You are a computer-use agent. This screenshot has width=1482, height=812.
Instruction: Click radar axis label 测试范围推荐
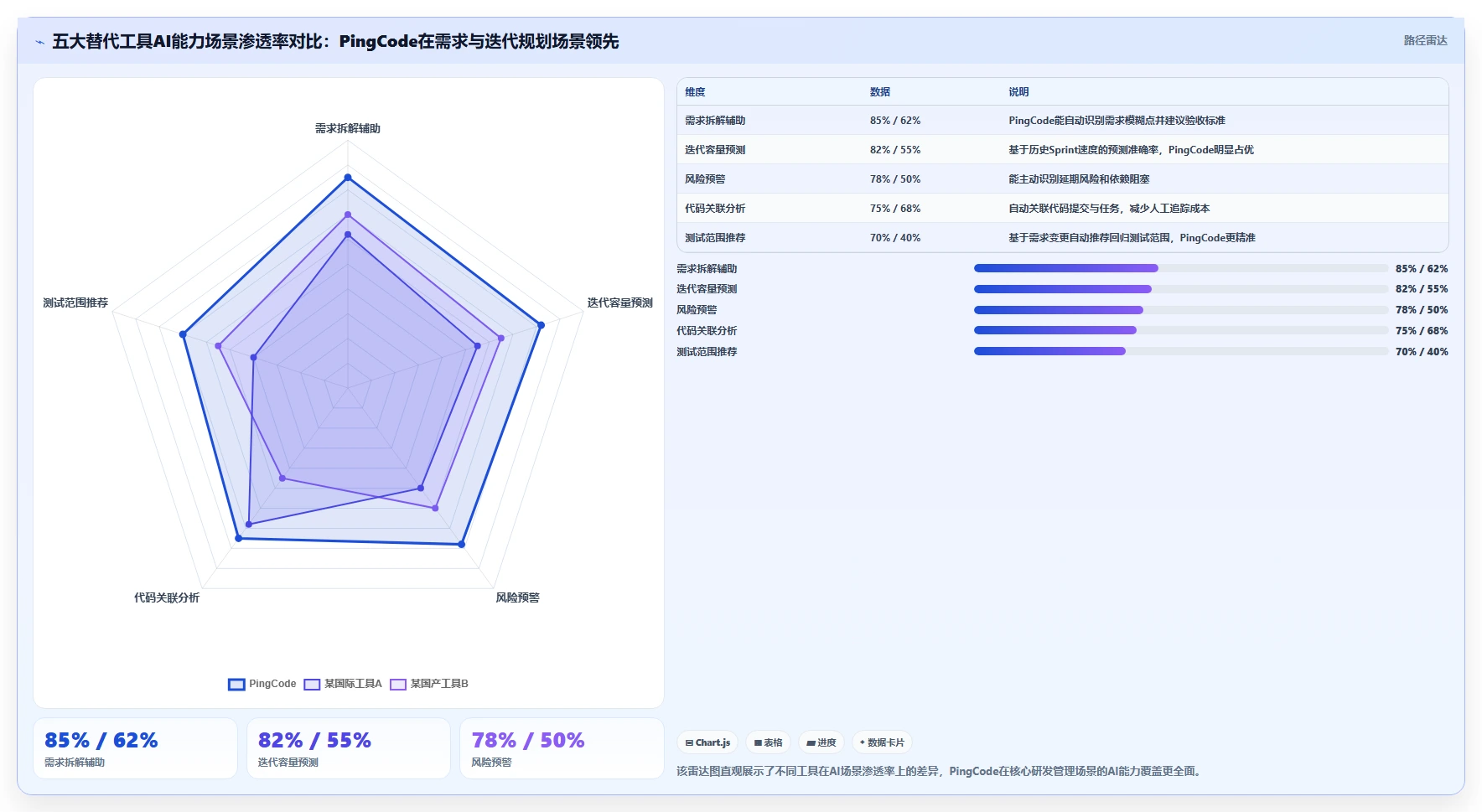[x=75, y=303]
